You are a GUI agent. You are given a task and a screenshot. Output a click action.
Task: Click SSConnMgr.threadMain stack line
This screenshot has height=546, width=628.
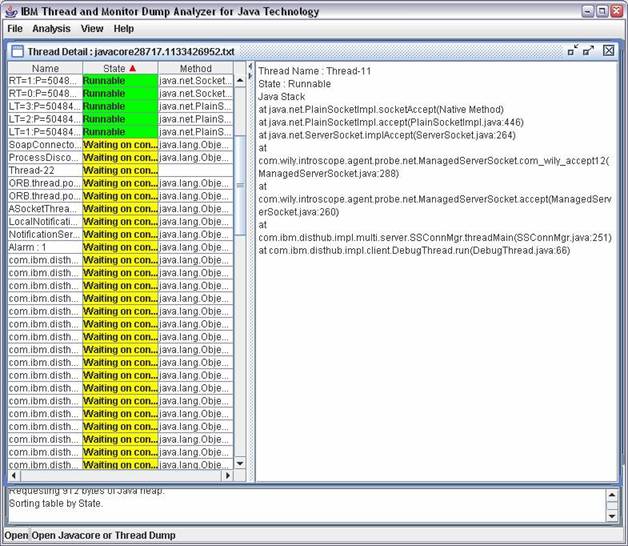pos(435,238)
